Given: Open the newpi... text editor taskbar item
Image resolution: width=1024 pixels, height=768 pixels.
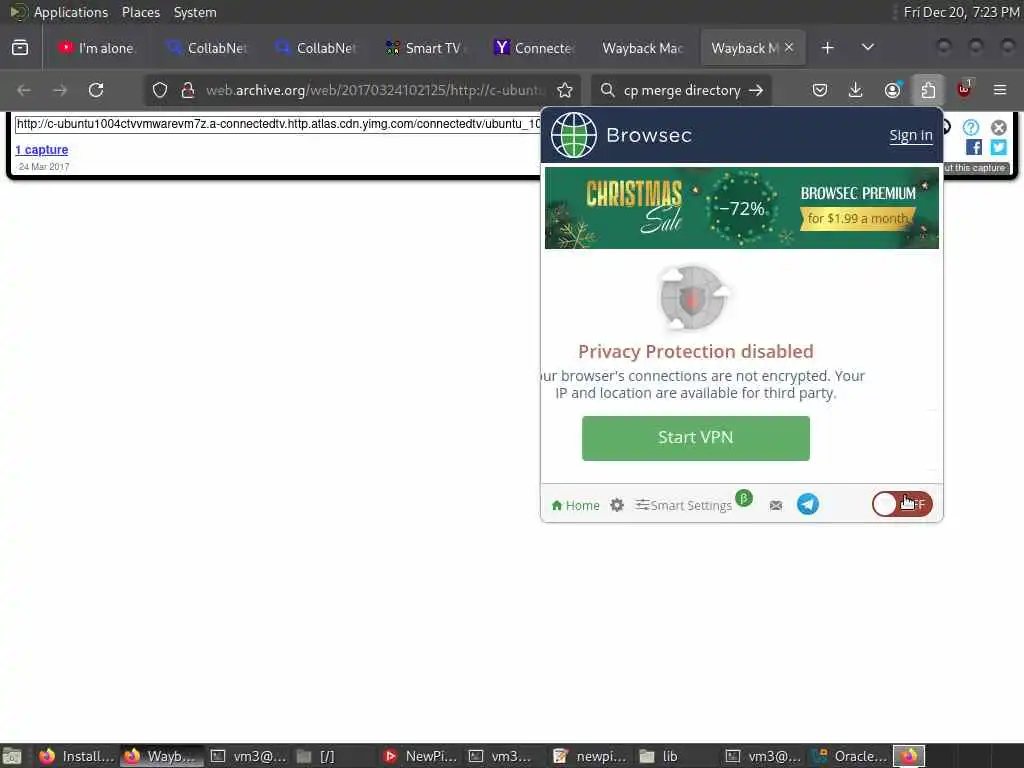Looking at the screenshot, I should point(591,756).
